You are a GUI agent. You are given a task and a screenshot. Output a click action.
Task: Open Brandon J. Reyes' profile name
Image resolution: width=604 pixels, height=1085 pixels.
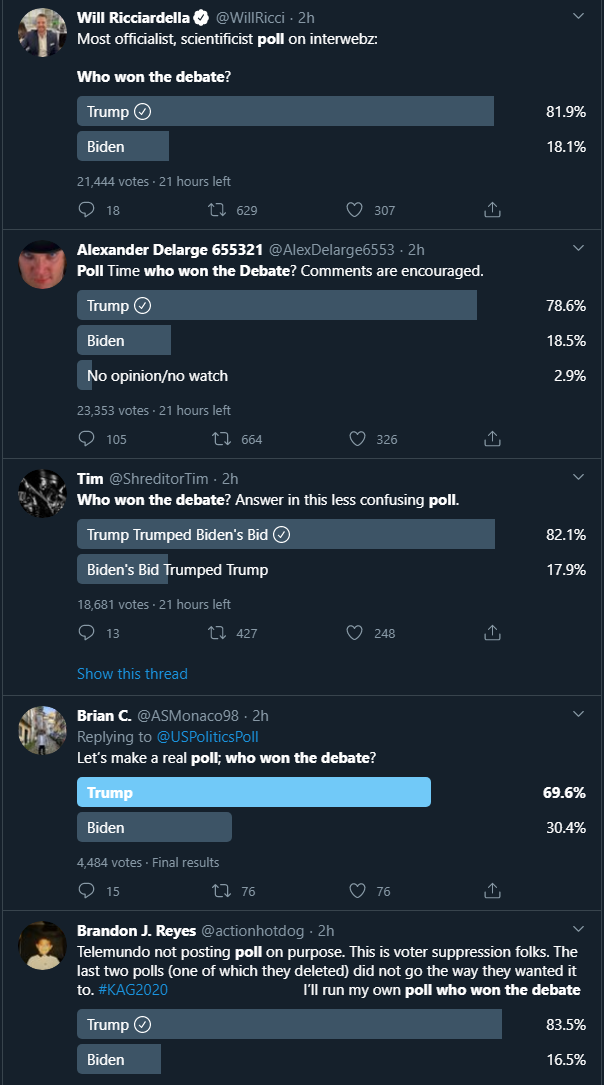[x=136, y=931]
